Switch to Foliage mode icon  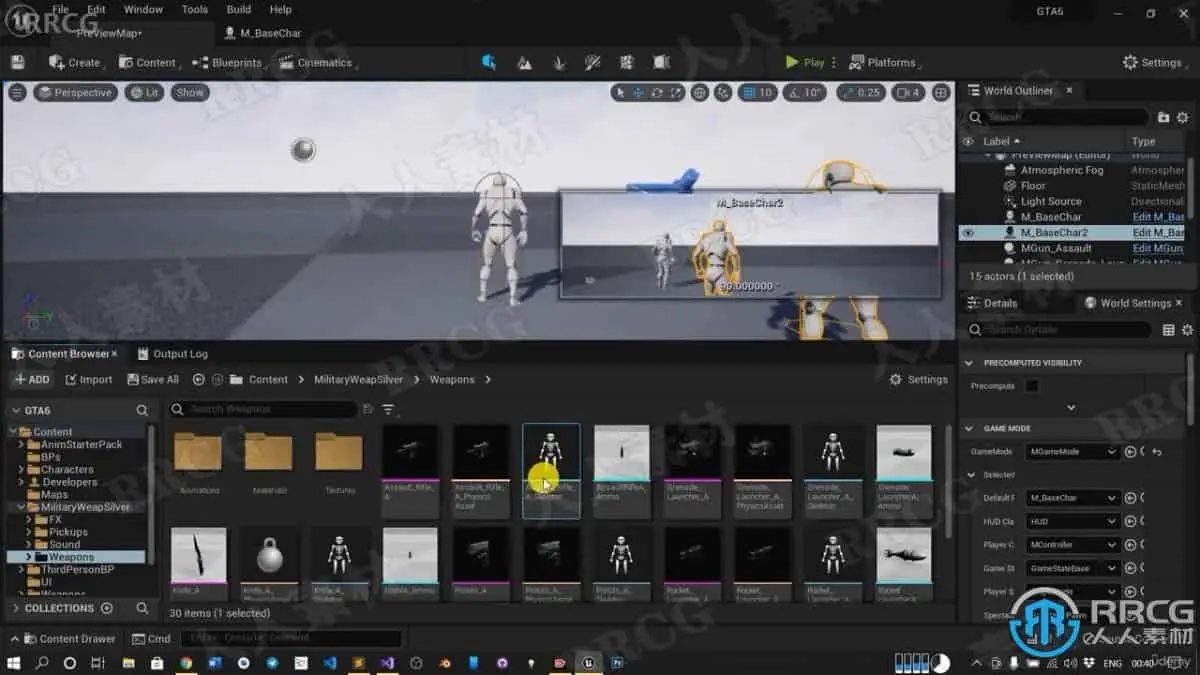coord(558,62)
